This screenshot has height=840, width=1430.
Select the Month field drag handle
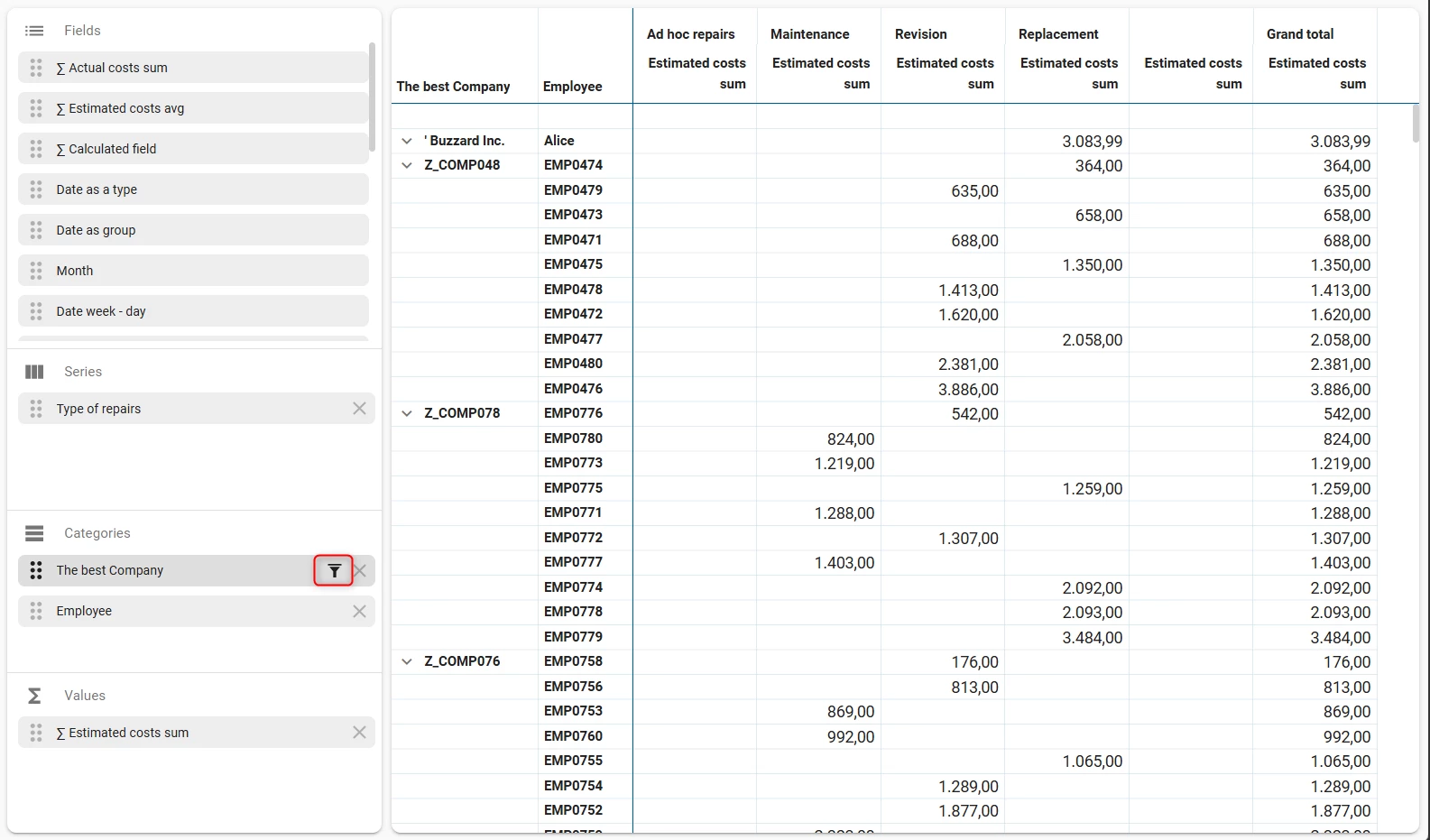pyautogui.click(x=36, y=271)
